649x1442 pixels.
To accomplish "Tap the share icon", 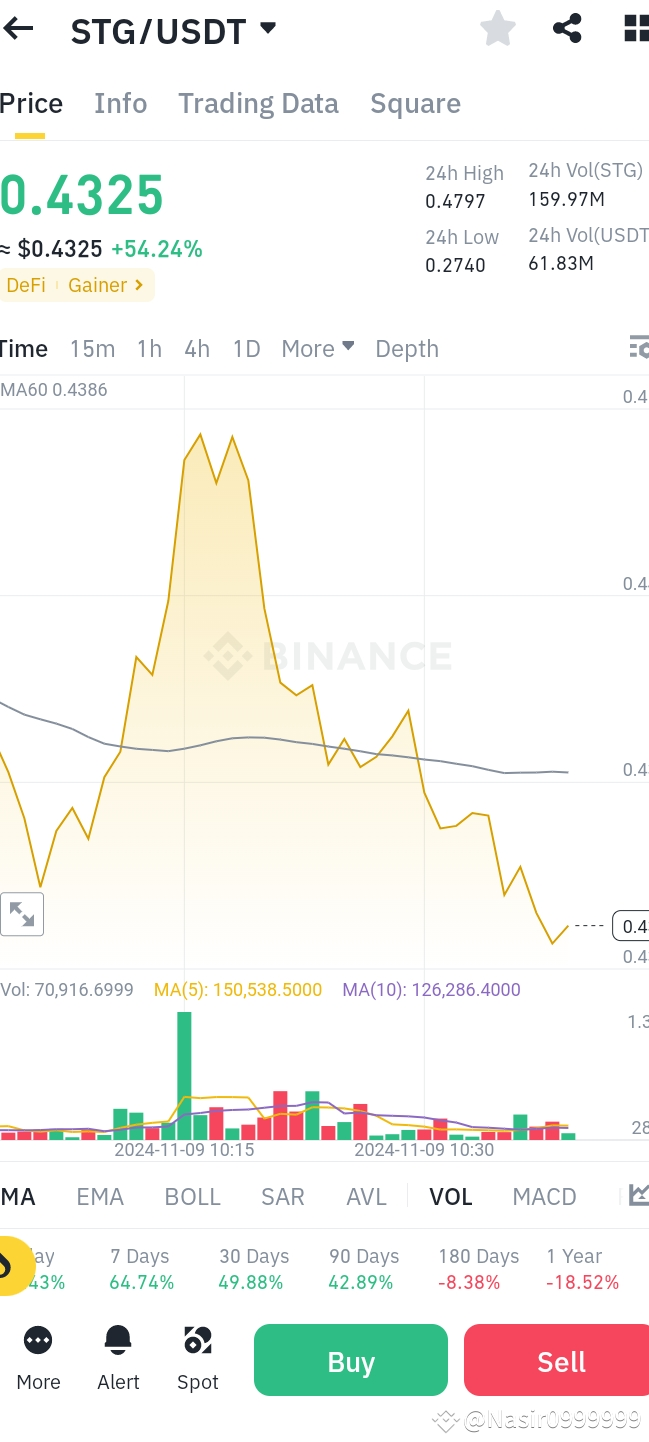I will 567,29.
